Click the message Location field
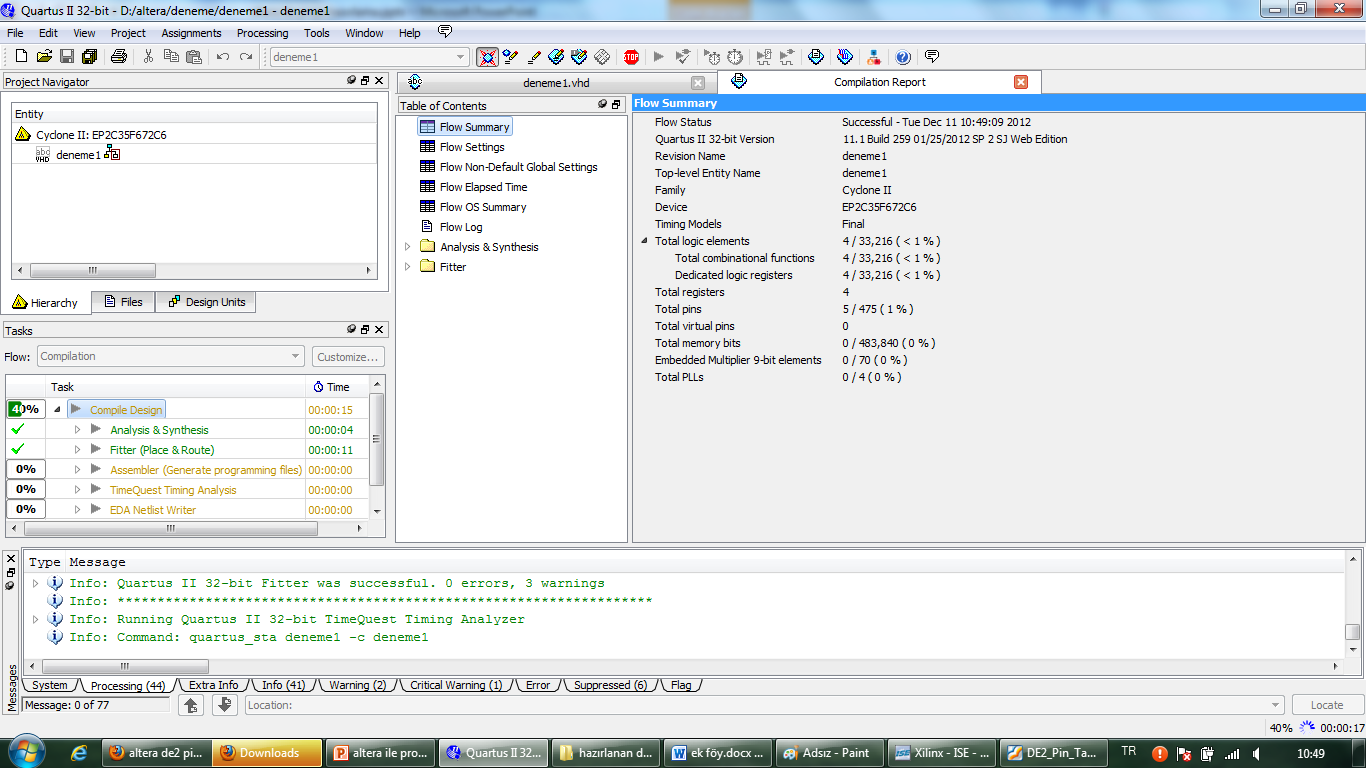This screenshot has width=1366, height=768. 764,705
